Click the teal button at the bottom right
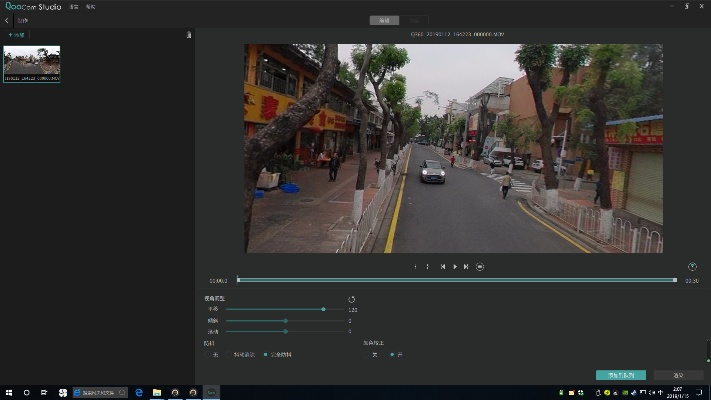Screen dimensions: 711x400 pyautogui.click(x=620, y=375)
